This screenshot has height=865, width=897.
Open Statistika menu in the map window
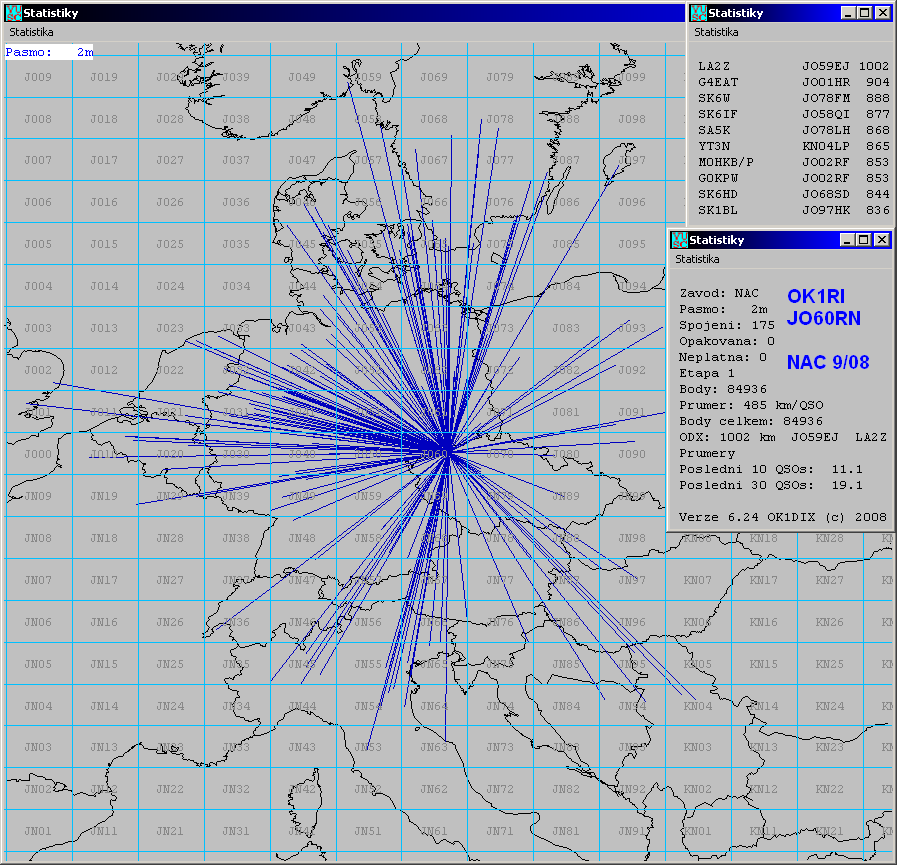tap(32, 32)
